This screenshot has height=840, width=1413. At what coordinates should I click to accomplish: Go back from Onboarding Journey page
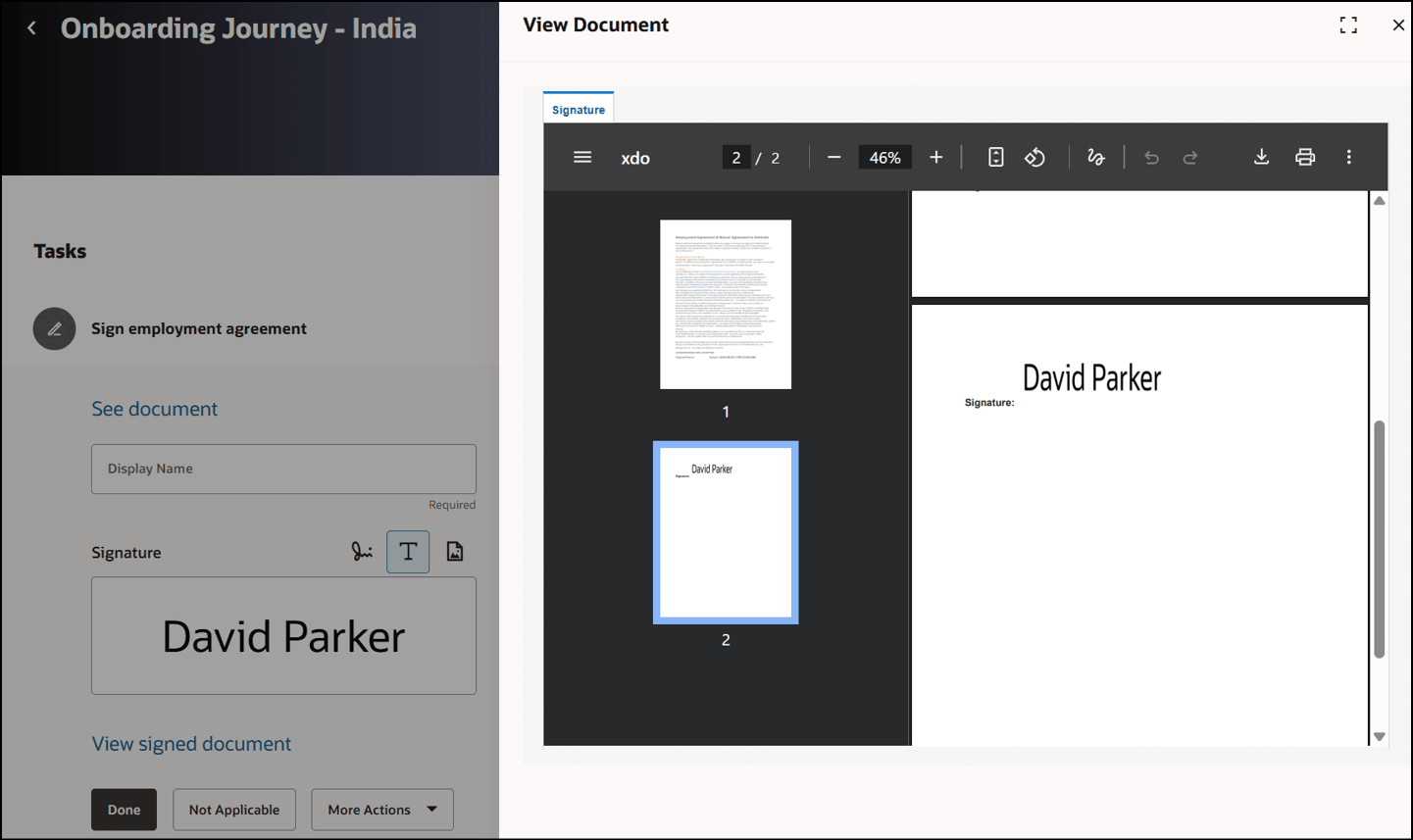tap(31, 28)
